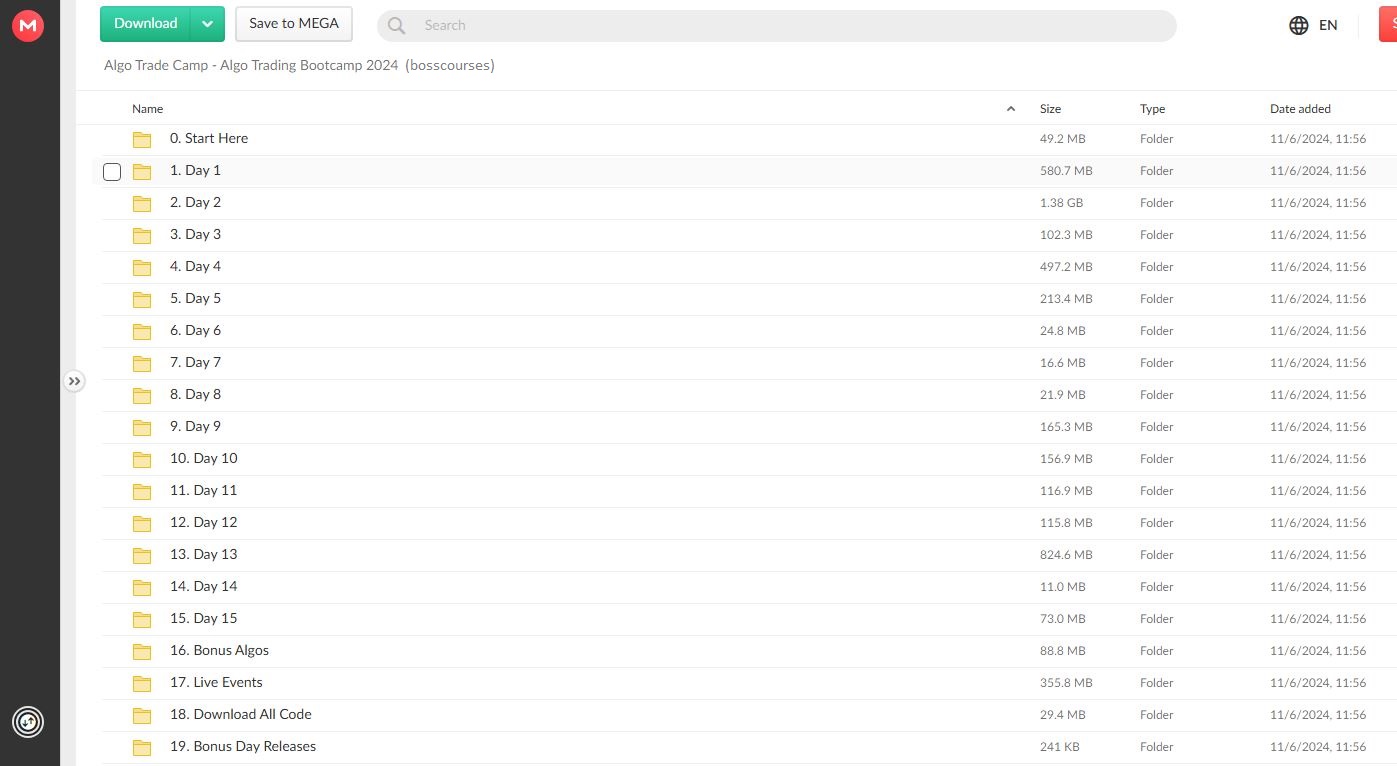1397x766 pixels.
Task: Click the folder icon for 18. Download All Code
Action: (x=142, y=715)
